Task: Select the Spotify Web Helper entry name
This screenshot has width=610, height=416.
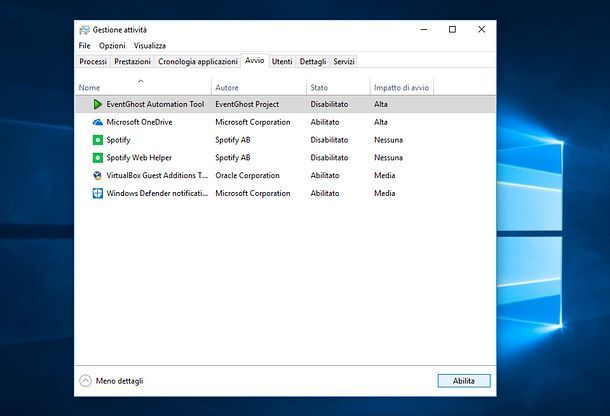Action: [x=139, y=158]
